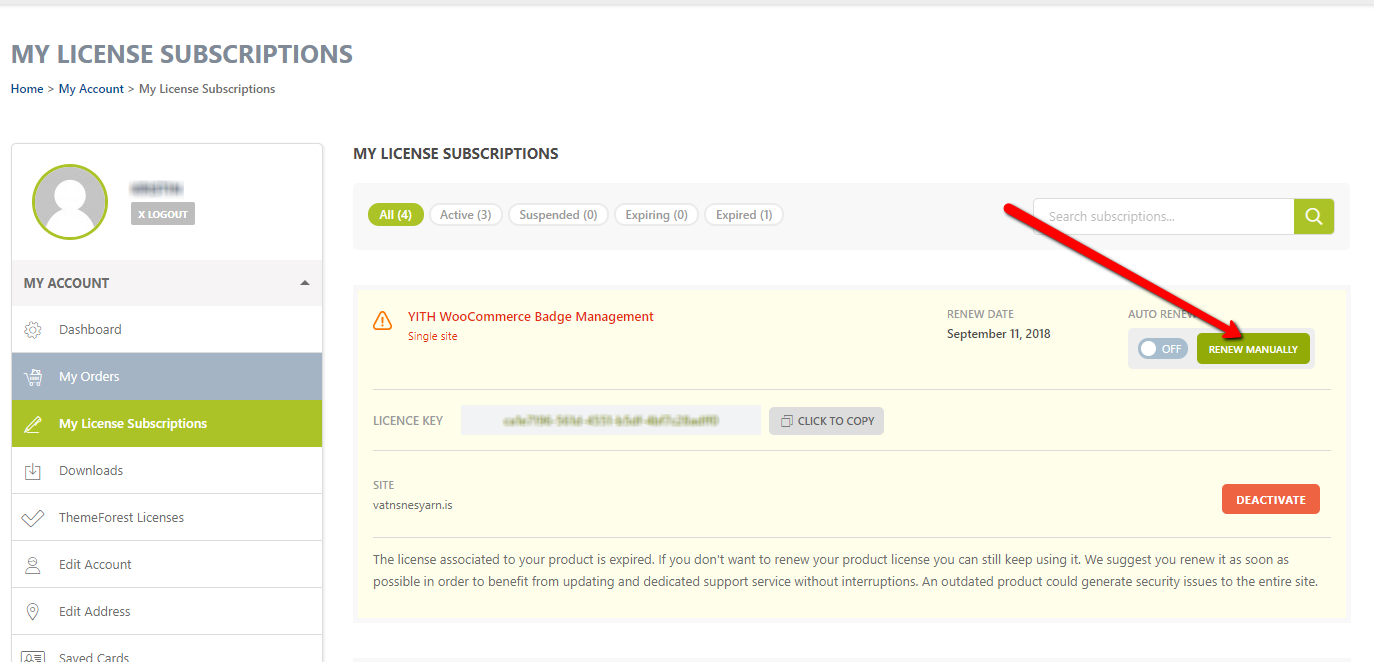Open Dashboard in the account menu

coord(167,329)
